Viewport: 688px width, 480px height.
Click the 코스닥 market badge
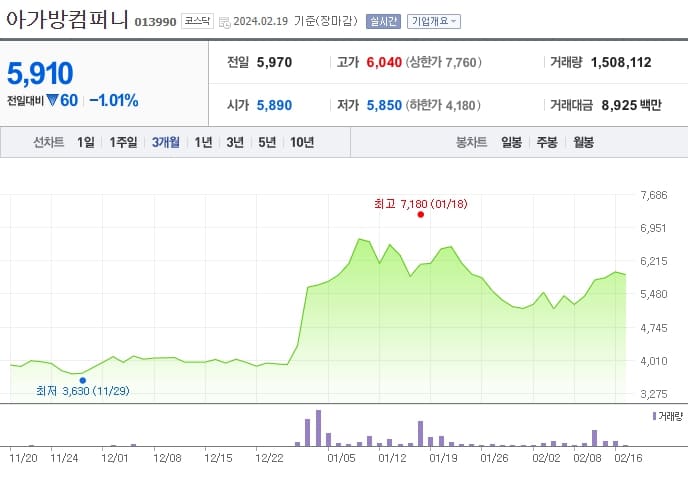(x=197, y=21)
